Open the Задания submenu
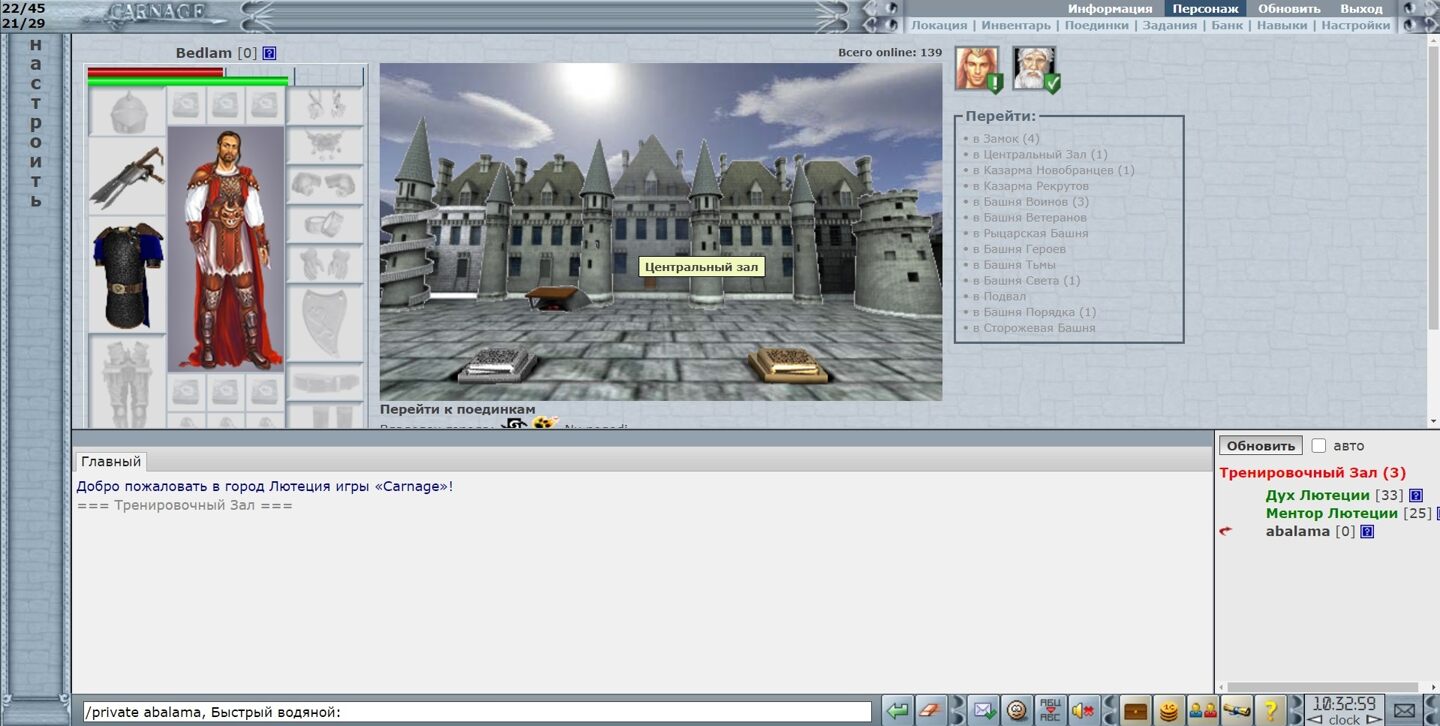The image size is (1440, 726). click(x=1170, y=25)
